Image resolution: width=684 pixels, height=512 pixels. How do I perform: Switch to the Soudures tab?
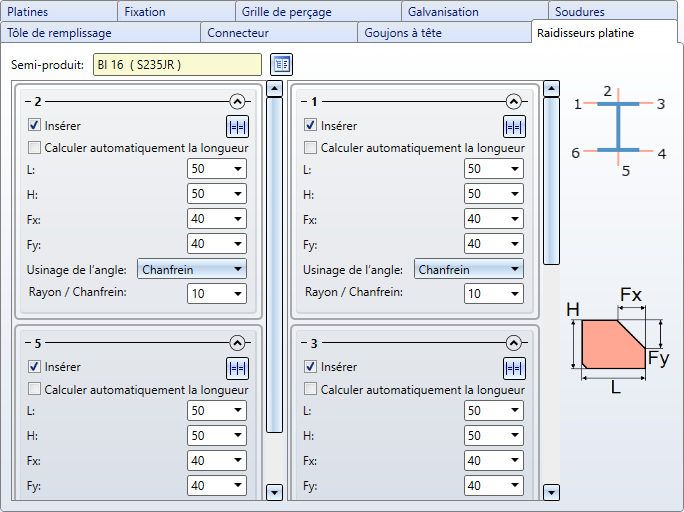(613, 11)
